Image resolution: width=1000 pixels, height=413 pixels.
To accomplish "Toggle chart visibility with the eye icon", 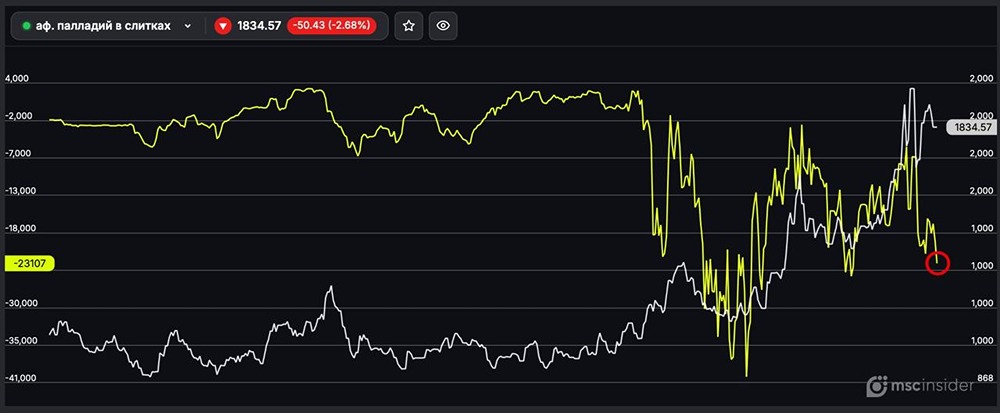I will click(443, 26).
